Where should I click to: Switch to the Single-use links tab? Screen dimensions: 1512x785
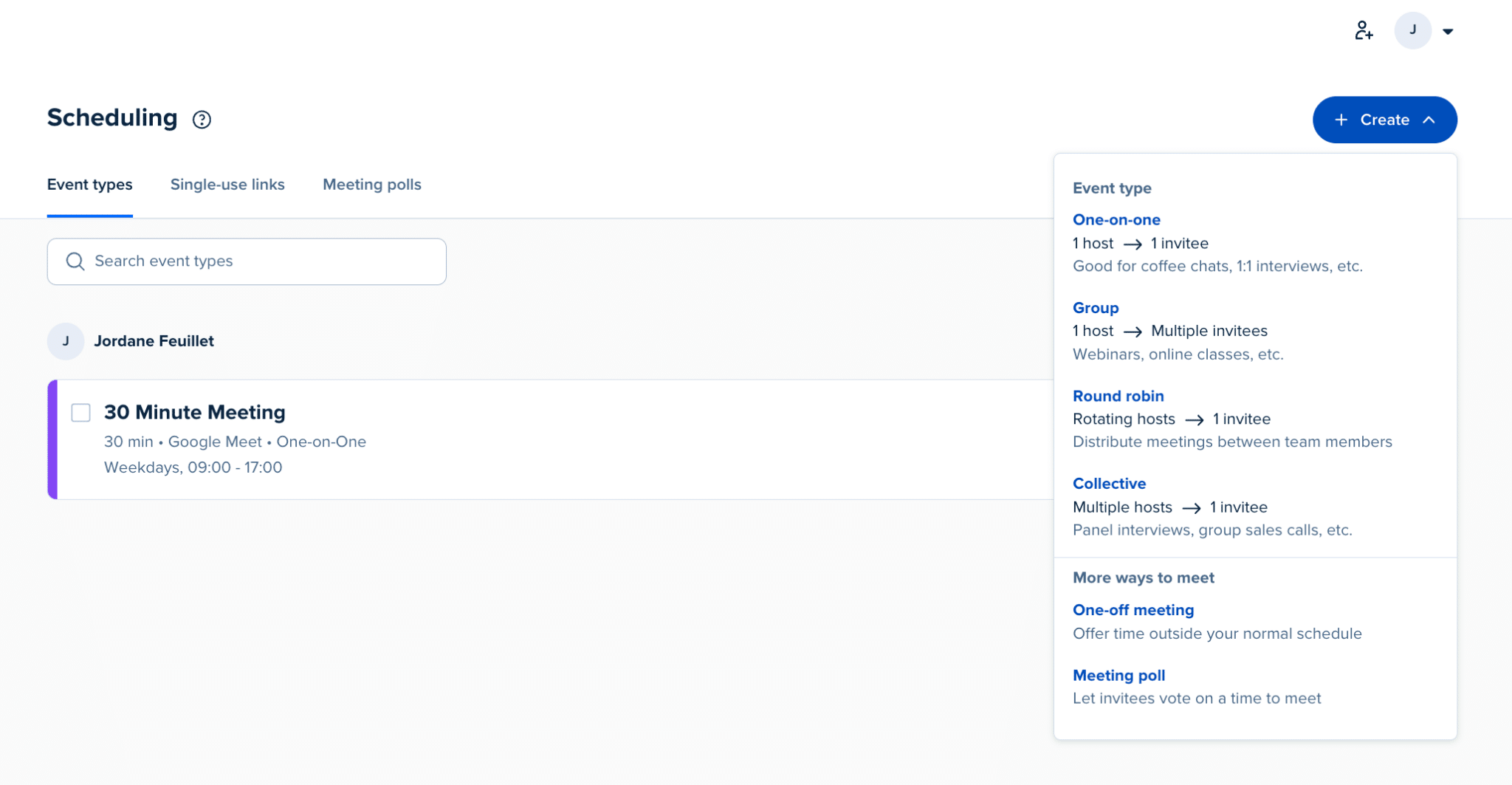pyautogui.click(x=227, y=185)
